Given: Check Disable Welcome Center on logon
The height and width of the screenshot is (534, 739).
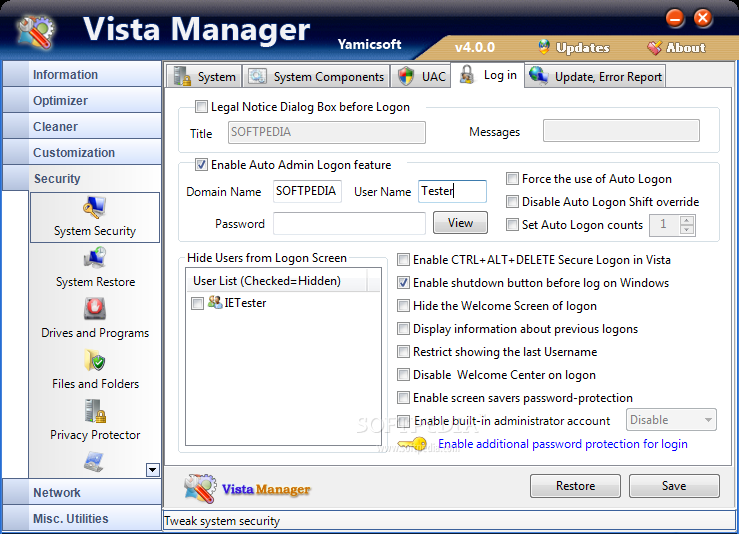Looking at the screenshot, I should (x=403, y=375).
